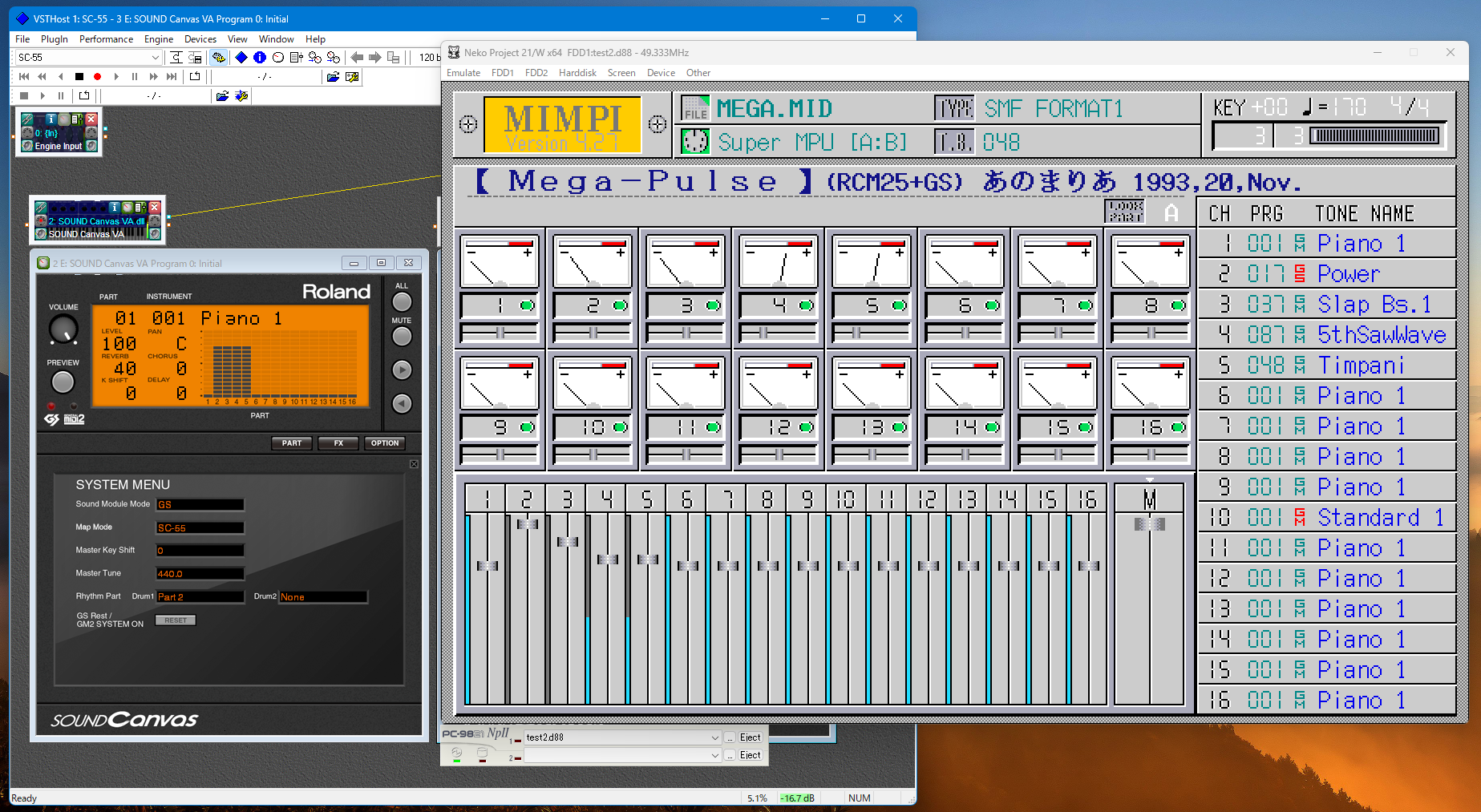Viewport: 1481px width, 812px height.
Task: Toggle green LED for MIMPI channel 12
Action: [x=806, y=427]
